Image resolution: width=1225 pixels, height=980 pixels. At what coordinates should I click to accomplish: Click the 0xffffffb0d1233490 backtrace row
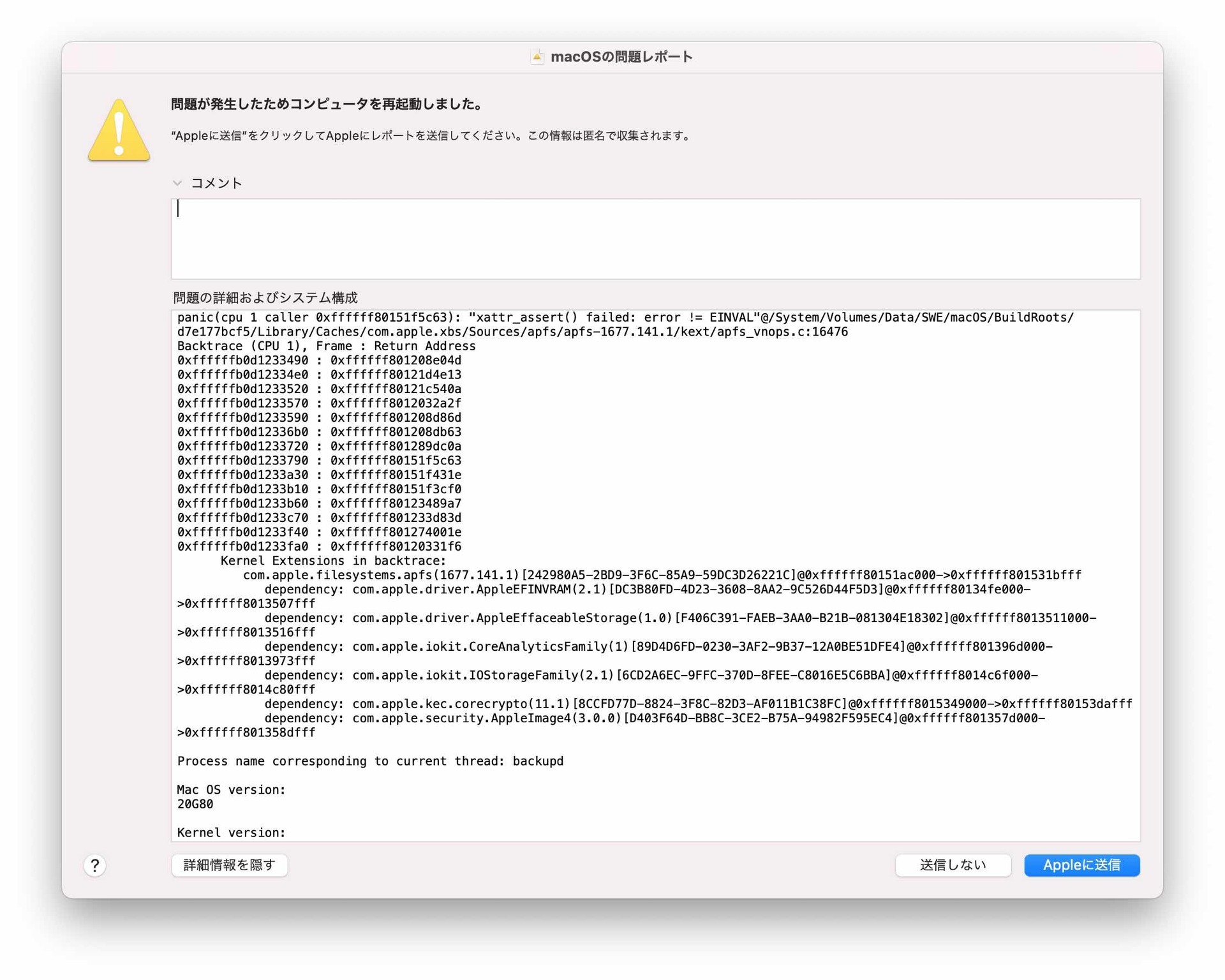[x=319, y=360]
